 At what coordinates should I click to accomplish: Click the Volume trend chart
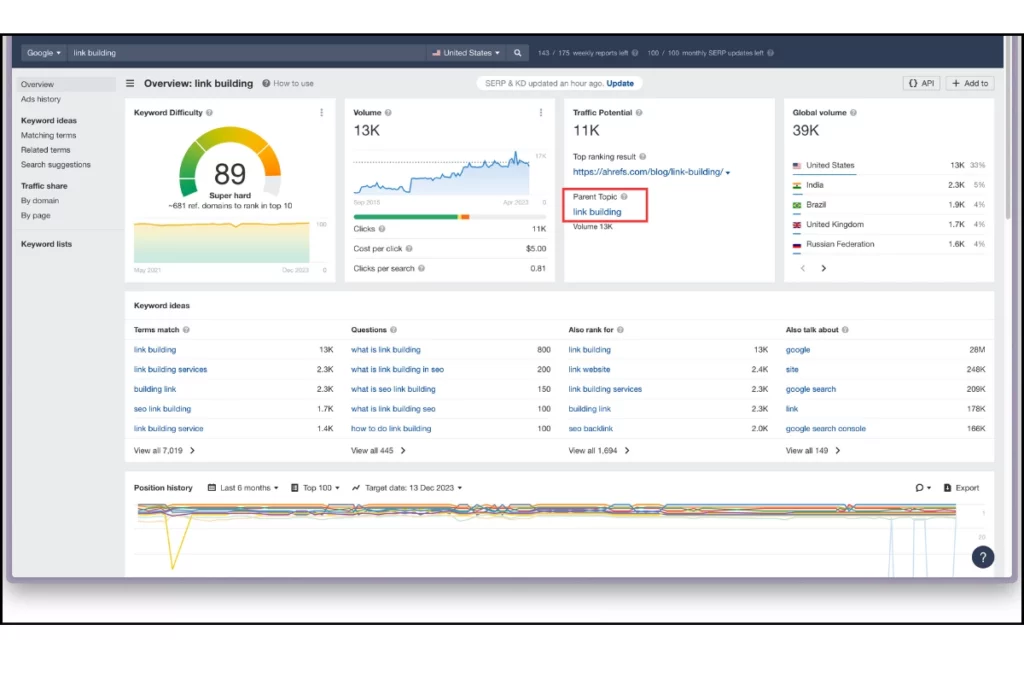pyautogui.click(x=441, y=174)
